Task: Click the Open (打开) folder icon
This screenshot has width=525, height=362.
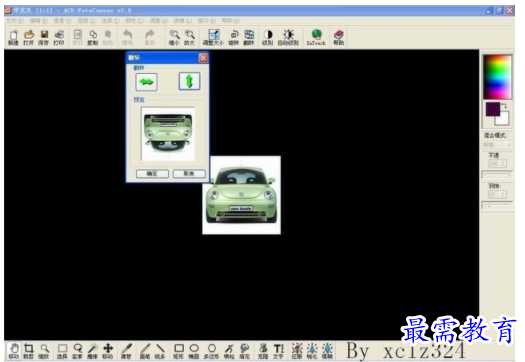Action: [29, 38]
